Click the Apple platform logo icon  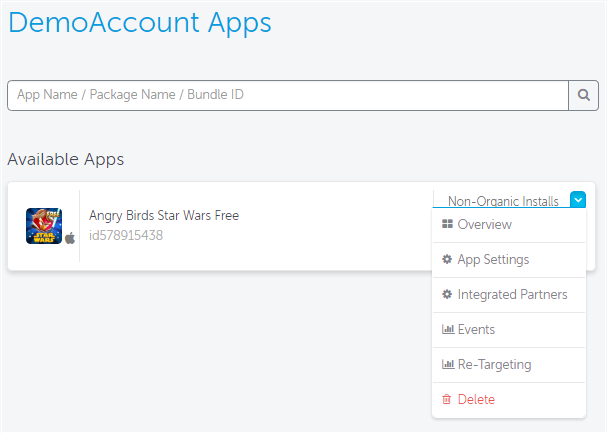pyautogui.click(x=70, y=238)
